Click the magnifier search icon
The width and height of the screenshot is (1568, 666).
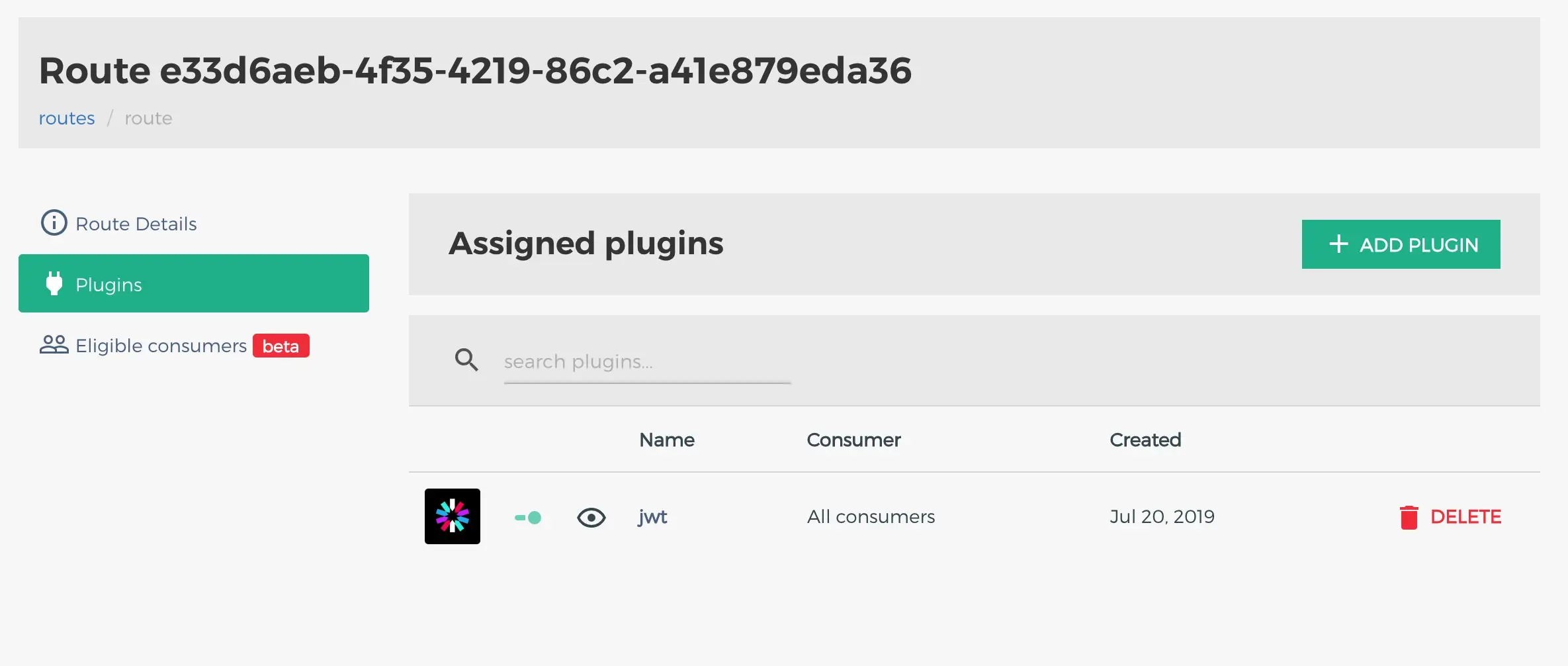click(466, 360)
